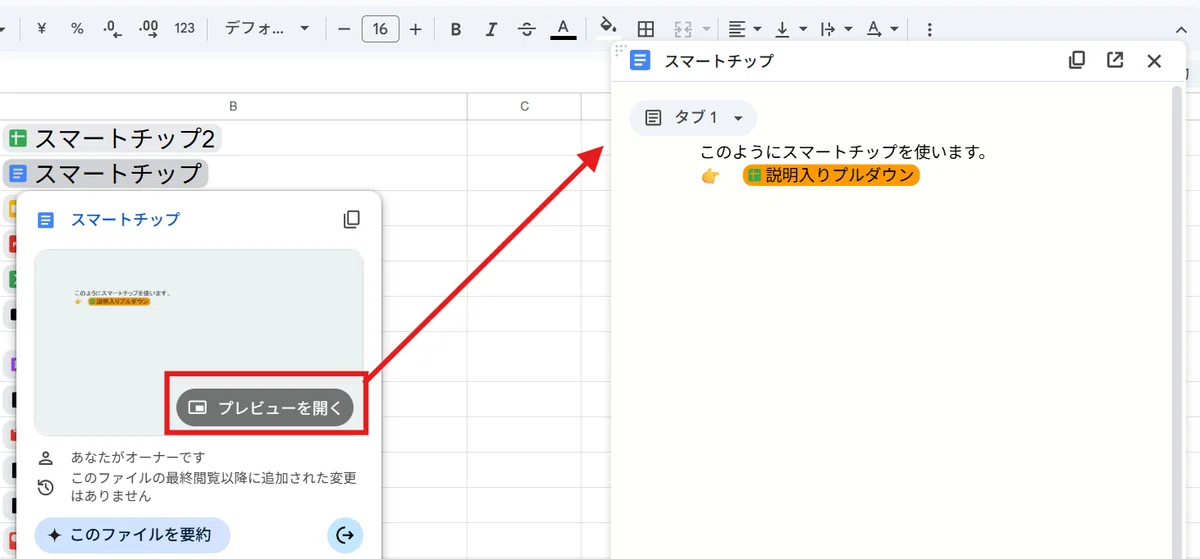
Task: Click the スマートチップ2 sheets smart chip
Action: 112,139
